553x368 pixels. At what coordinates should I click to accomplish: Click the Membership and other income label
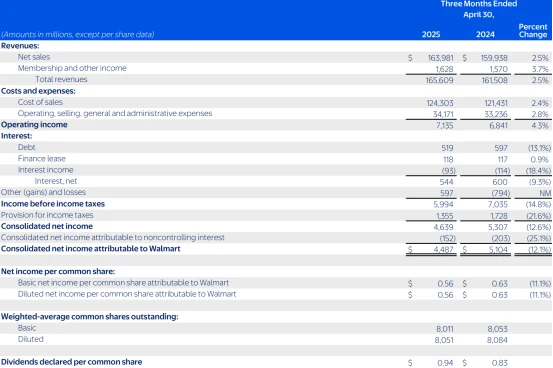[x=72, y=68]
